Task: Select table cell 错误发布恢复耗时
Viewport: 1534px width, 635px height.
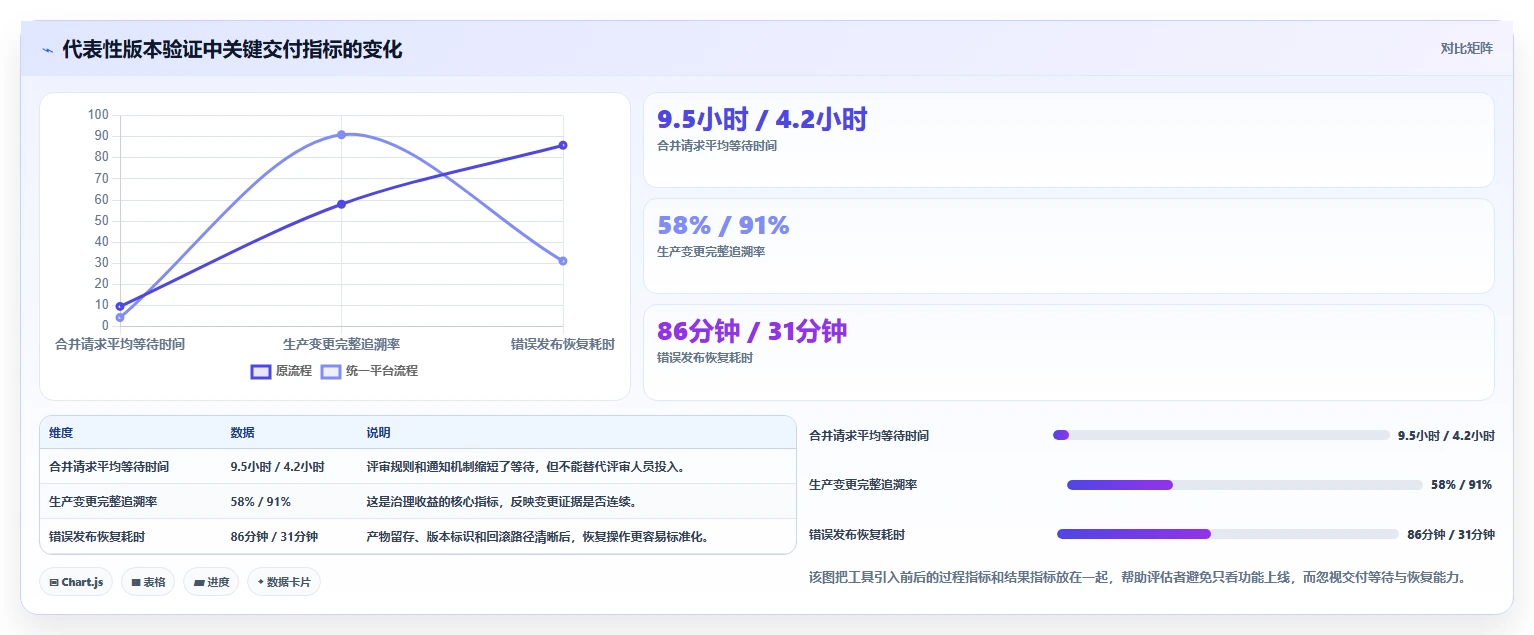Action: (97, 537)
